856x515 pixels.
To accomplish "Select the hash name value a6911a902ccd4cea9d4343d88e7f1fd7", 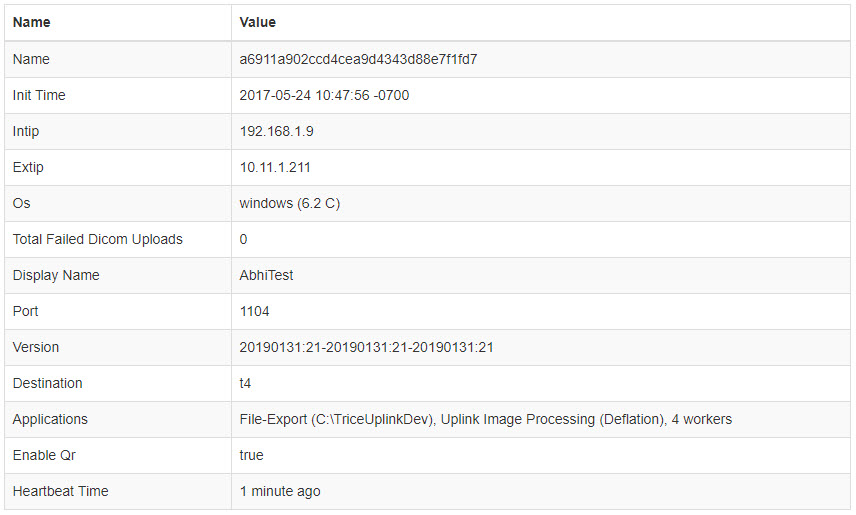I will 358,59.
